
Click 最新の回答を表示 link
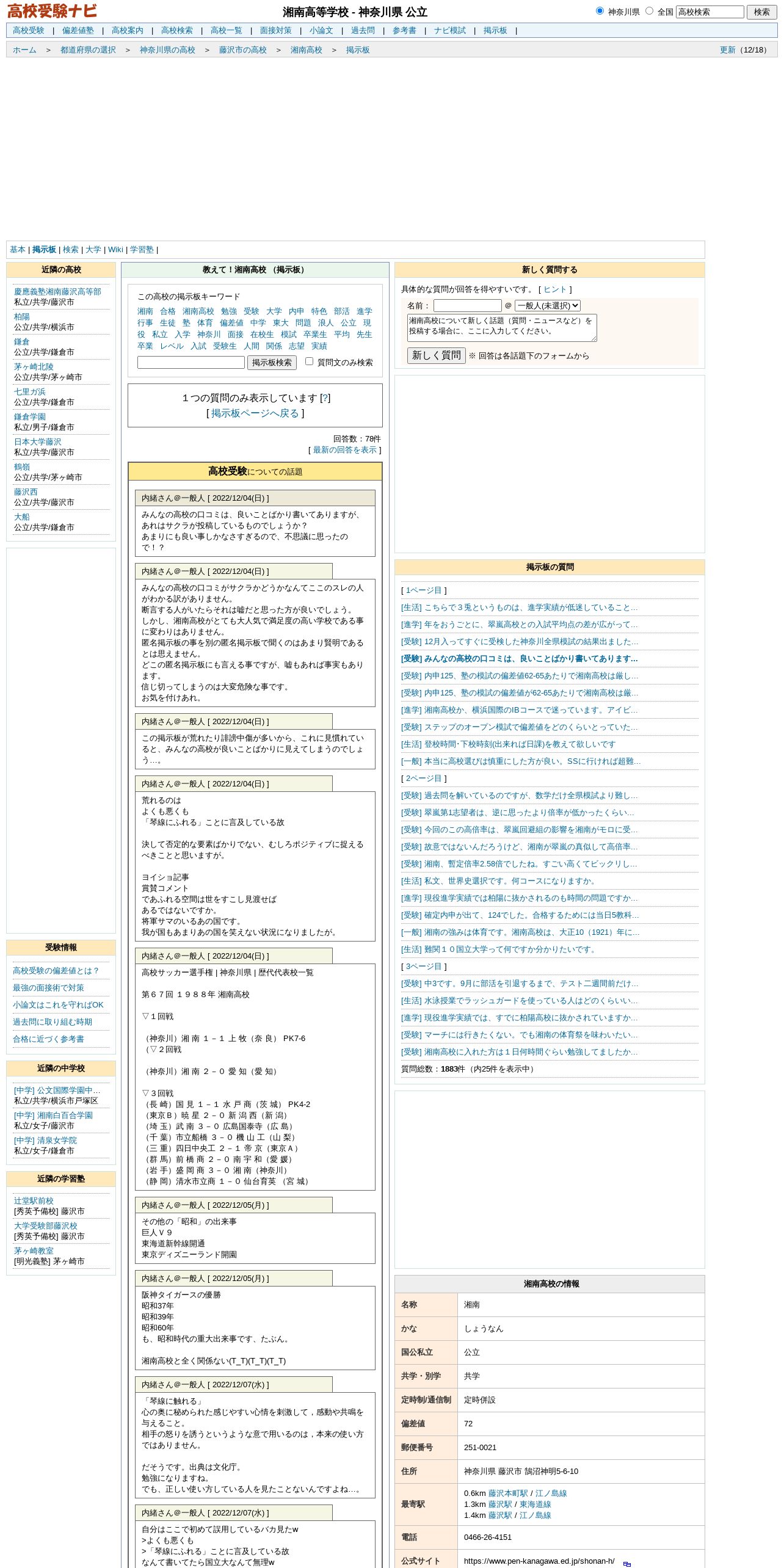[x=345, y=450]
